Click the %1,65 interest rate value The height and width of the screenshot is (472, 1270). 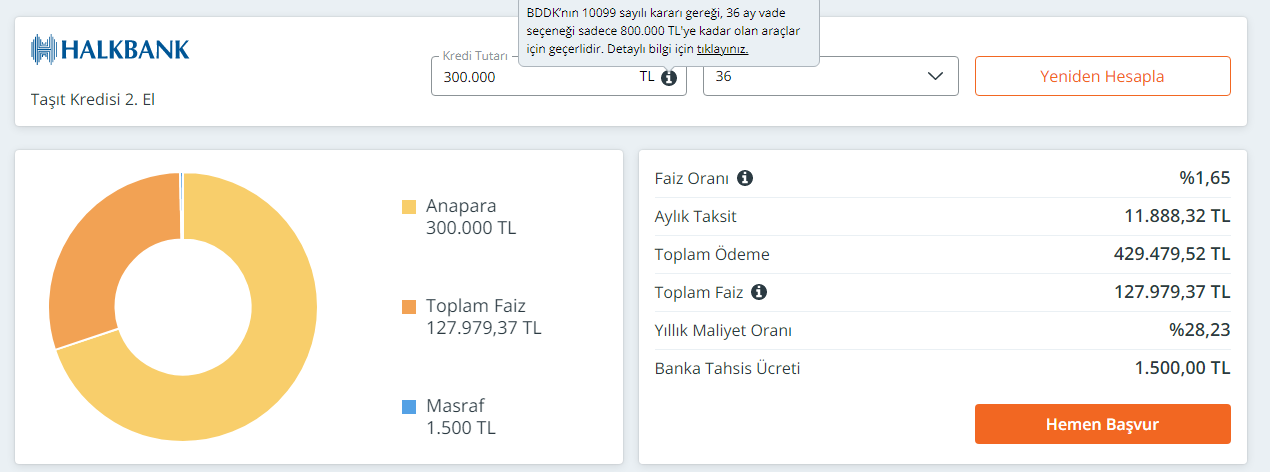click(1205, 178)
